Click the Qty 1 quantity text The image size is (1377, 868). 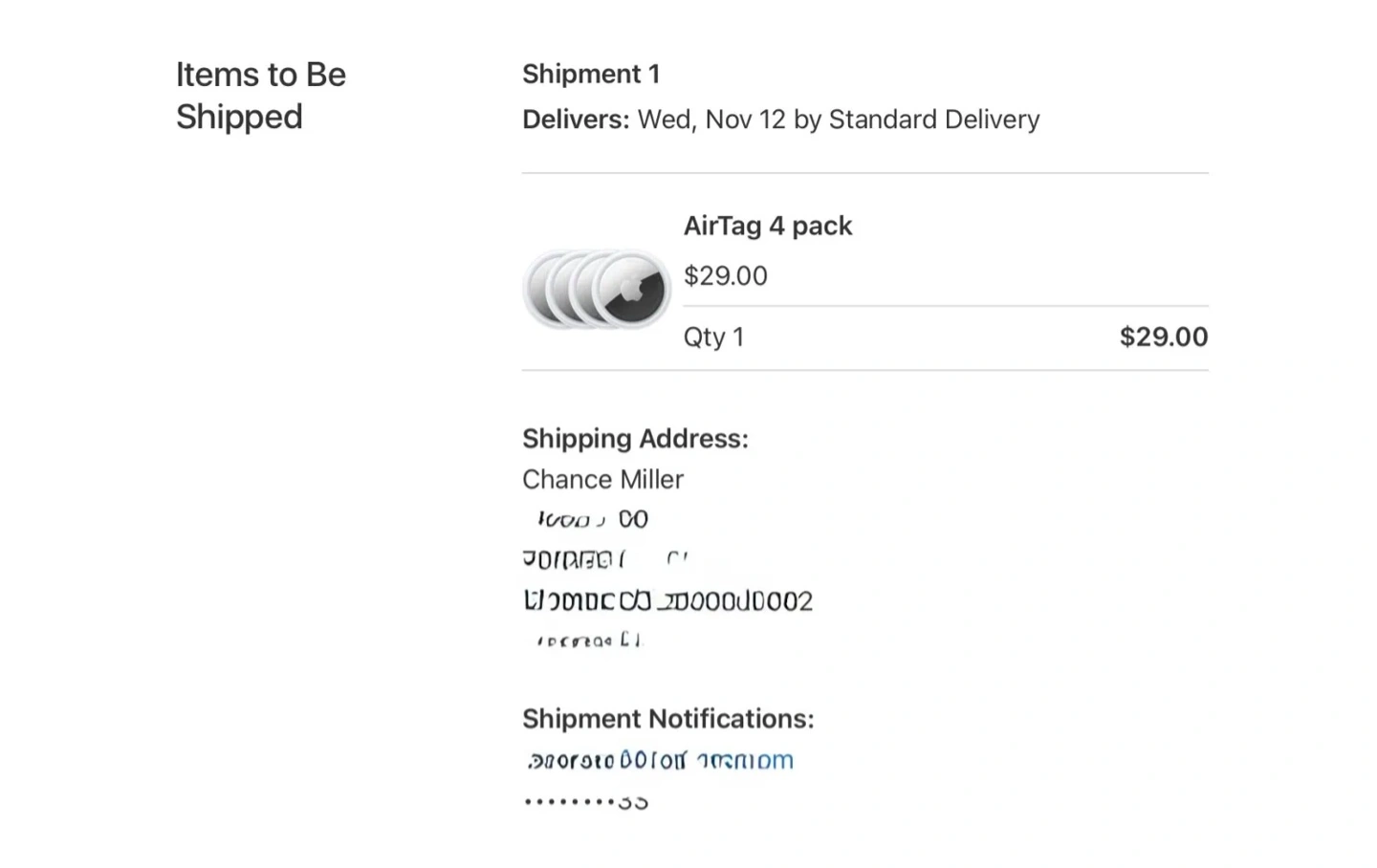[713, 337]
